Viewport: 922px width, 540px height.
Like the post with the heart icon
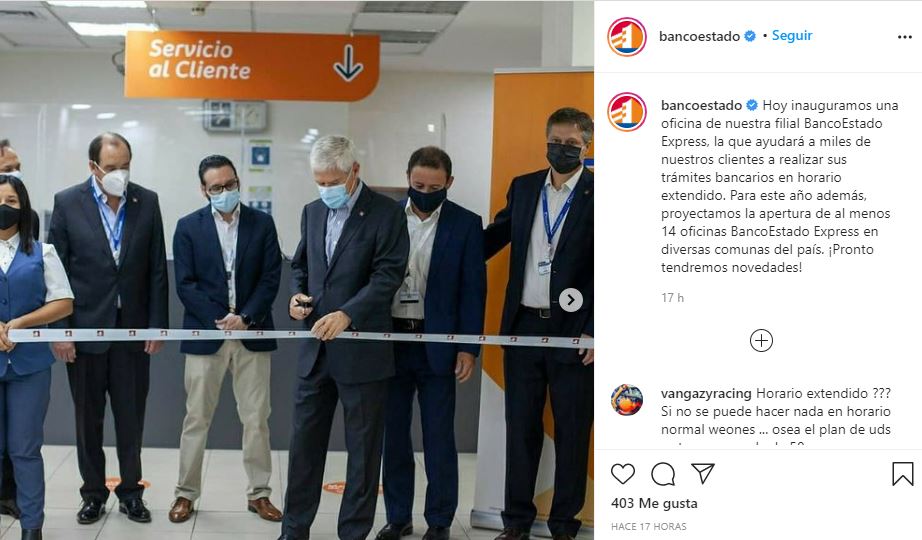[x=623, y=474]
